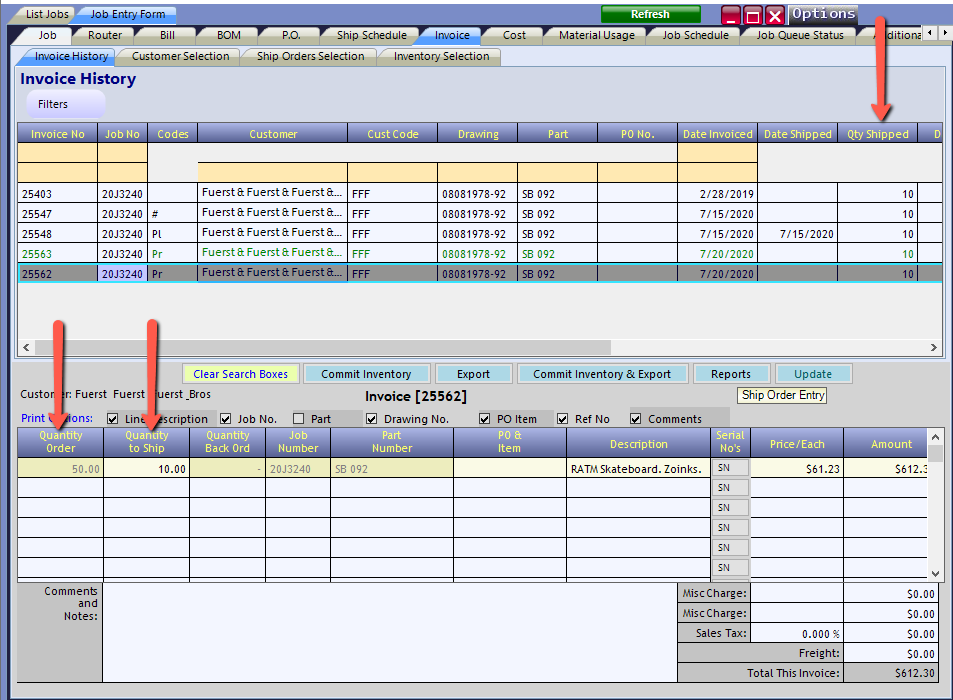The image size is (953, 700).
Task: Click Commit Inventory & Export button
Action: point(602,374)
